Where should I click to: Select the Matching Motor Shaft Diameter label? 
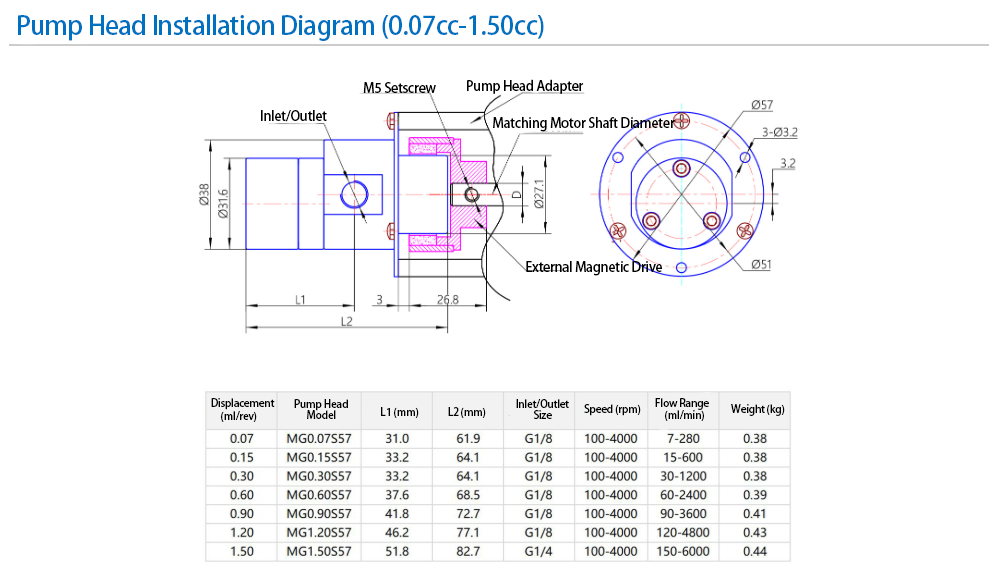[584, 123]
